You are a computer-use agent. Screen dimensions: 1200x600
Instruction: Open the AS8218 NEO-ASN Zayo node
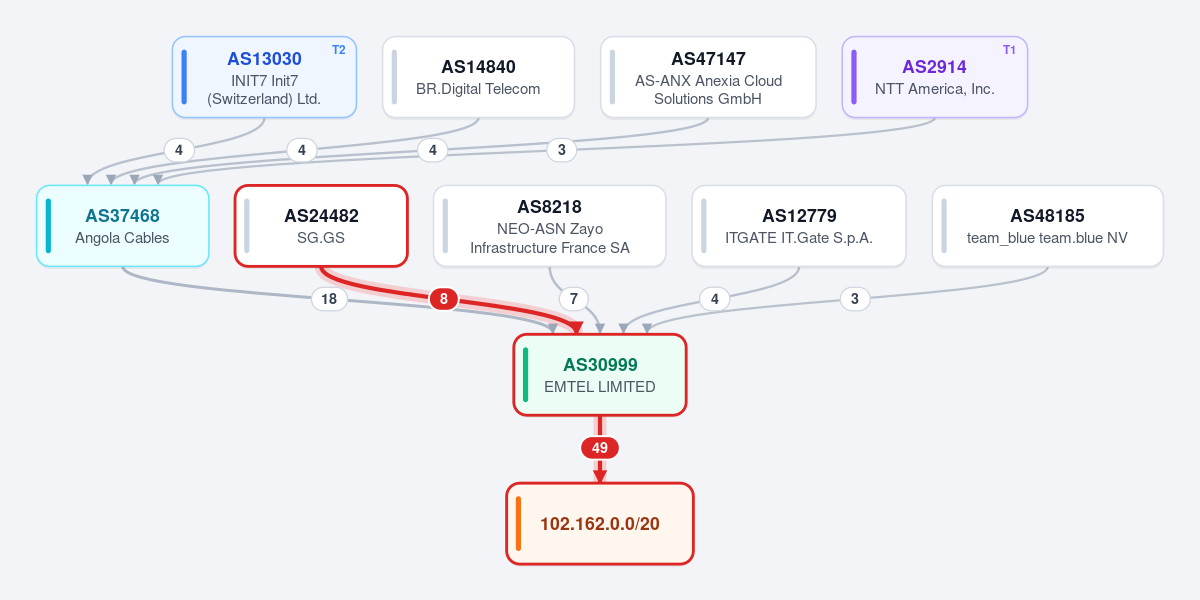(x=549, y=226)
